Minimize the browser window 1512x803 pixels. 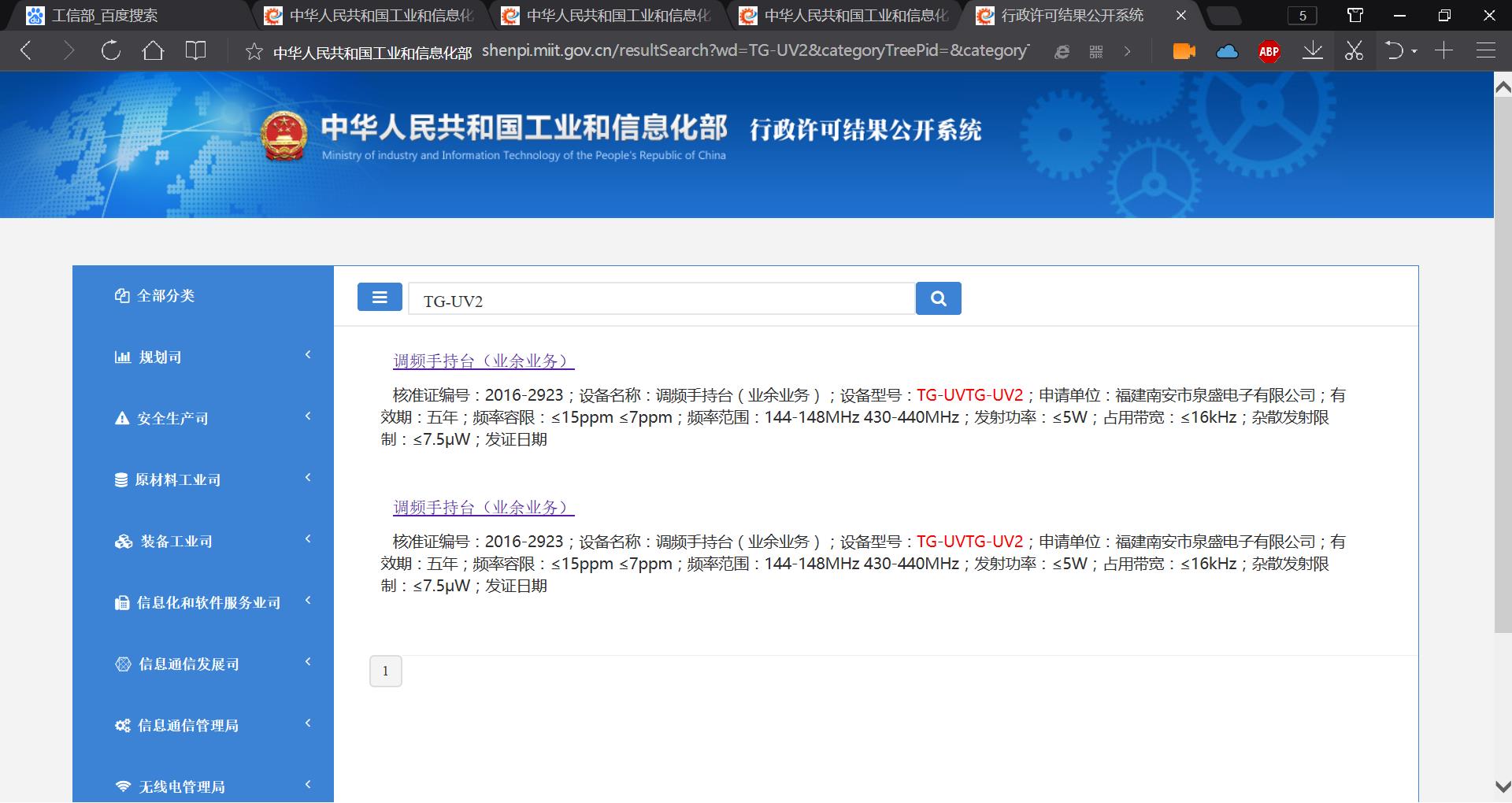[1399, 16]
